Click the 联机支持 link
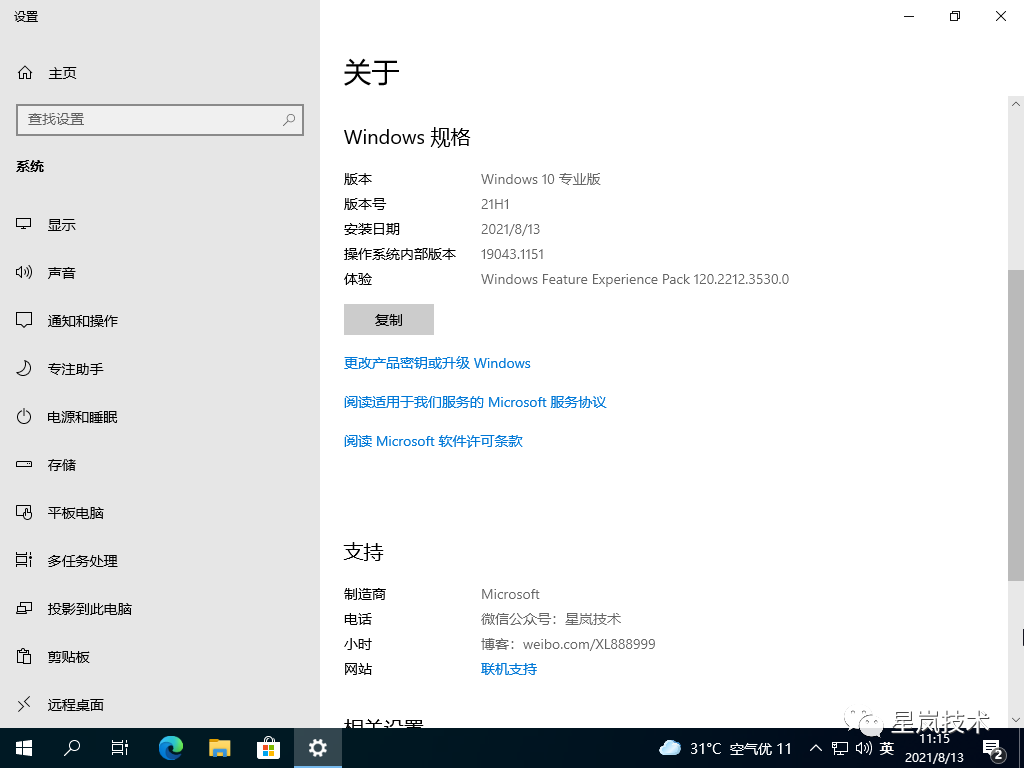 tap(508, 669)
